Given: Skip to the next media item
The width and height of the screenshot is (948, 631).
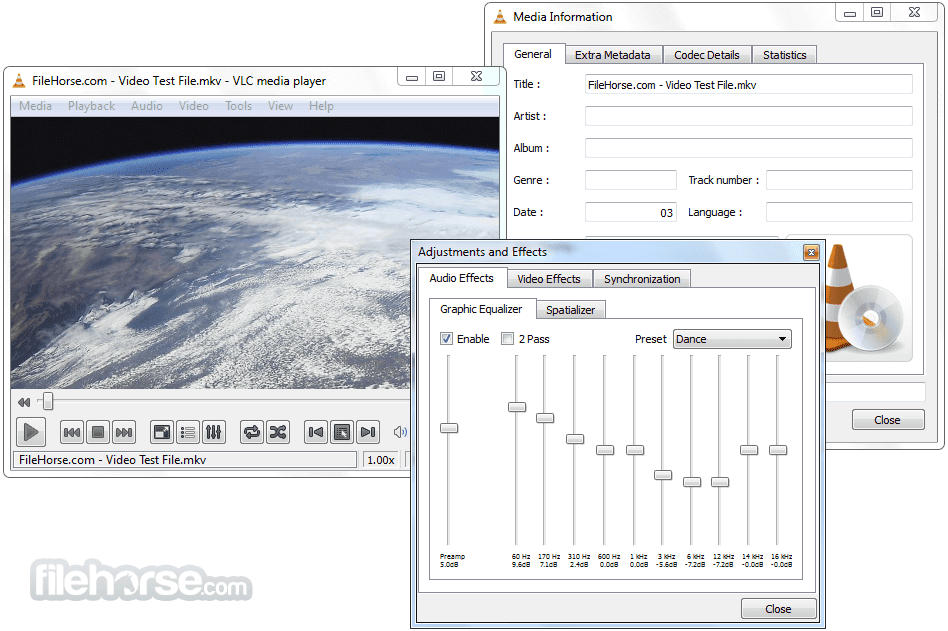Looking at the screenshot, I should click(x=123, y=431).
